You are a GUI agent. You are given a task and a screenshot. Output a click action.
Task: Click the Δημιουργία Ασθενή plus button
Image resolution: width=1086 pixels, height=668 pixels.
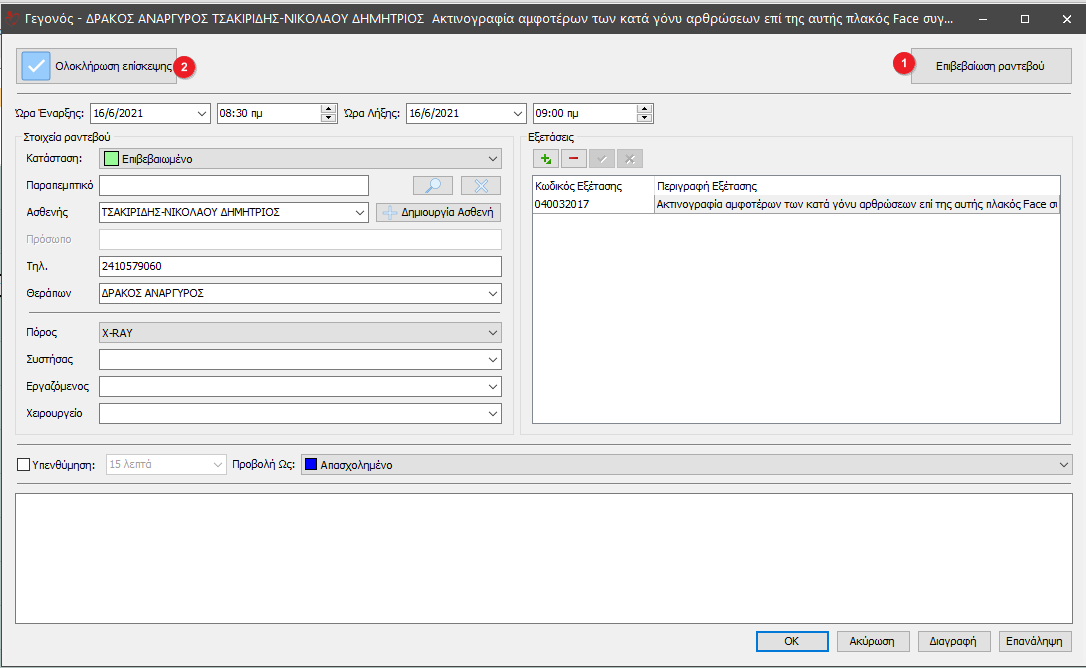438,212
